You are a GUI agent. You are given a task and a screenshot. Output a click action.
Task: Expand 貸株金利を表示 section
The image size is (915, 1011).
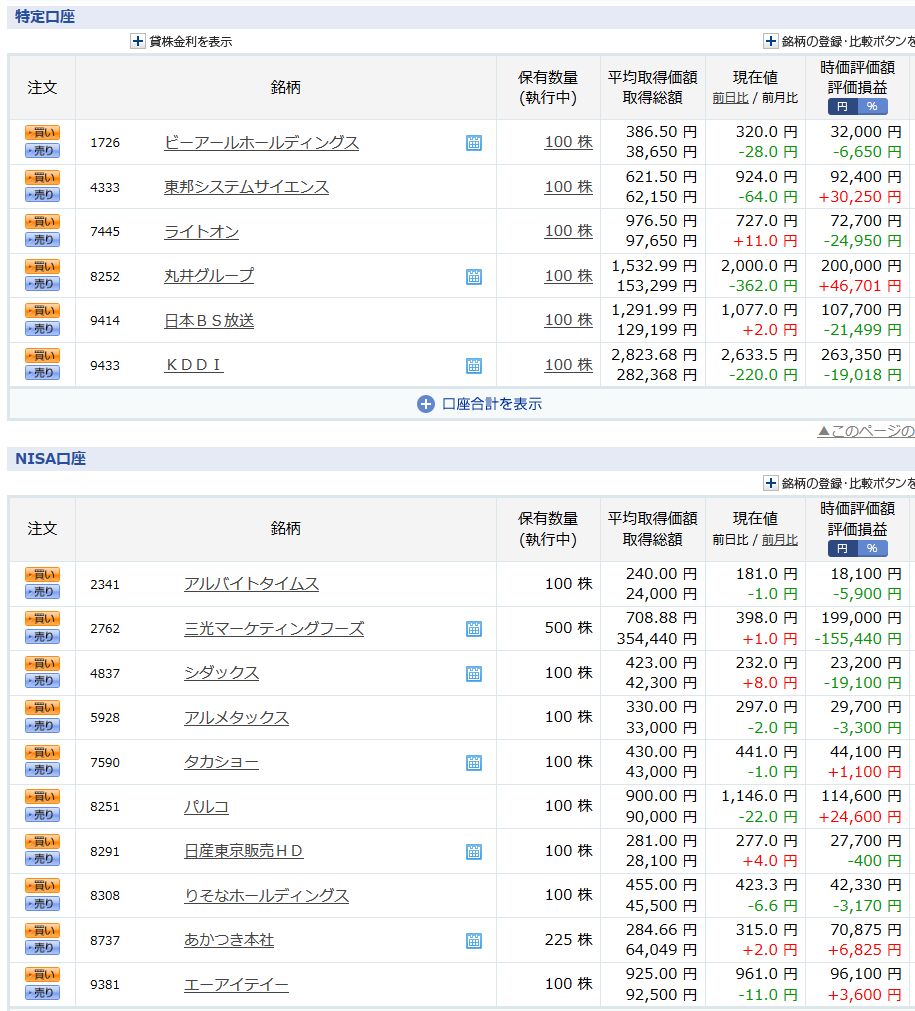pyautogui.click(x=182, y=41)
